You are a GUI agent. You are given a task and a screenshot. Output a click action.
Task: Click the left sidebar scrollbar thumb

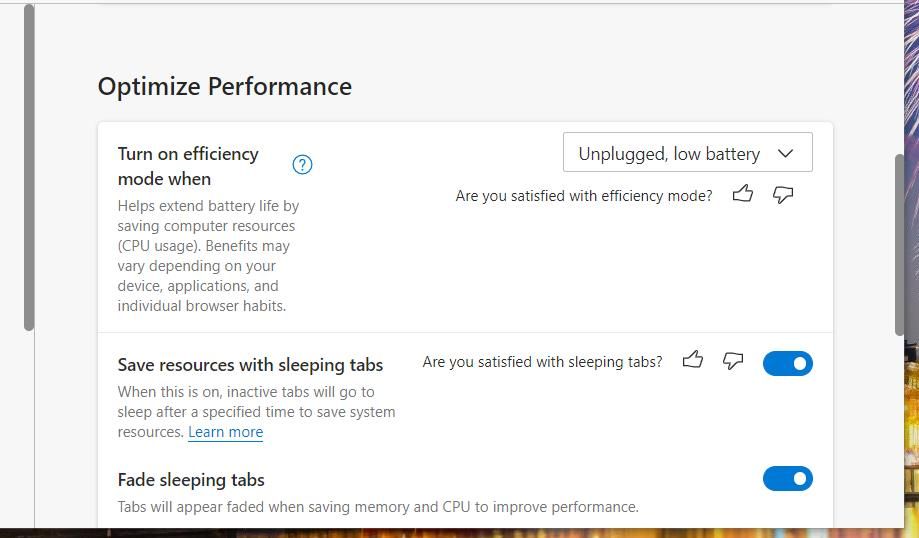[x=29, y=167]
